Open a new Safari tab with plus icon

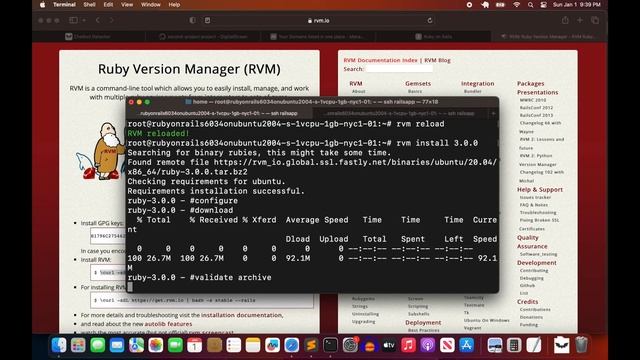[580, 20]
